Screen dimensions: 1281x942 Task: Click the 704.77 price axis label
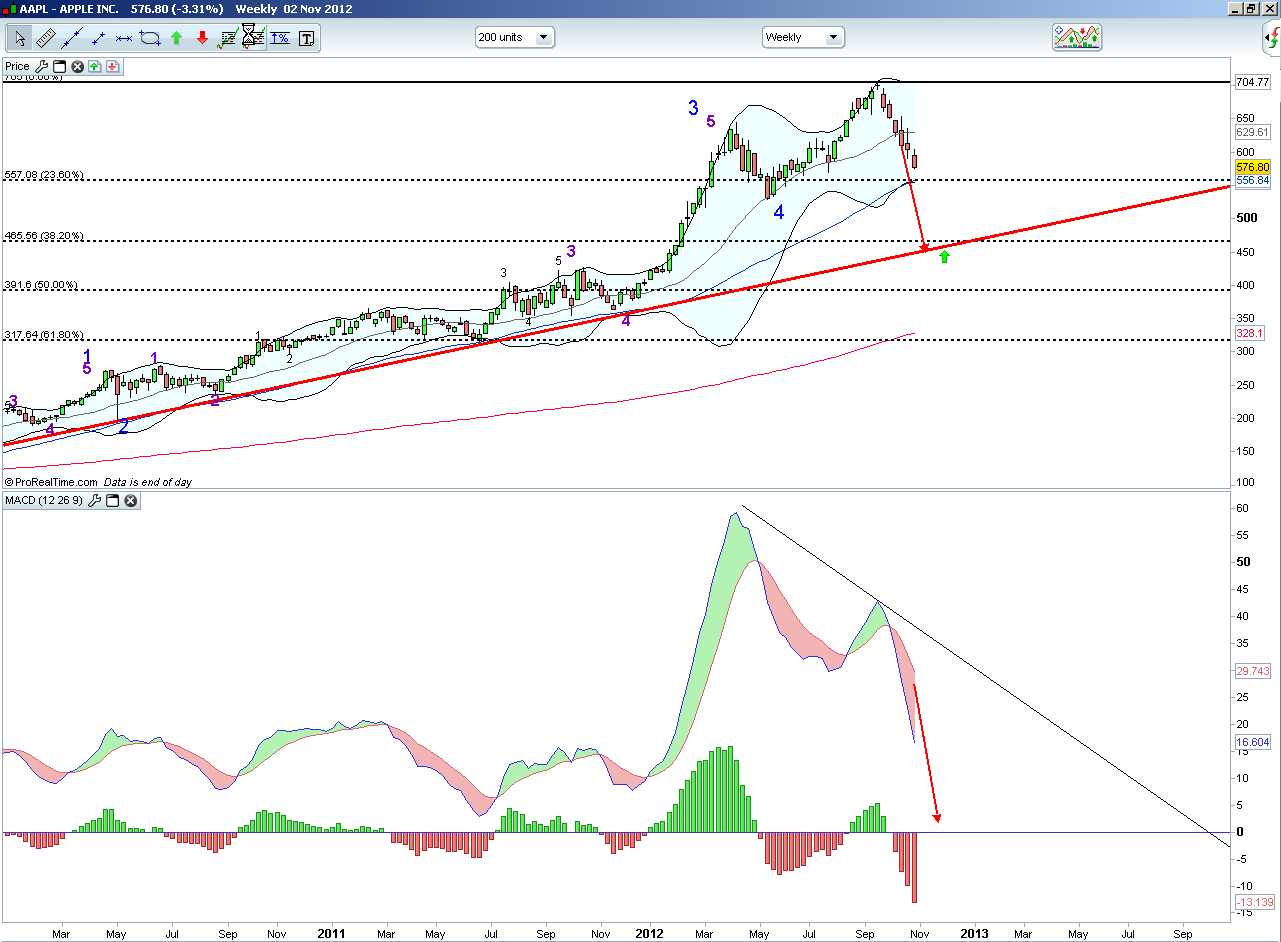pyautogui.click(x=1252, y=82)
